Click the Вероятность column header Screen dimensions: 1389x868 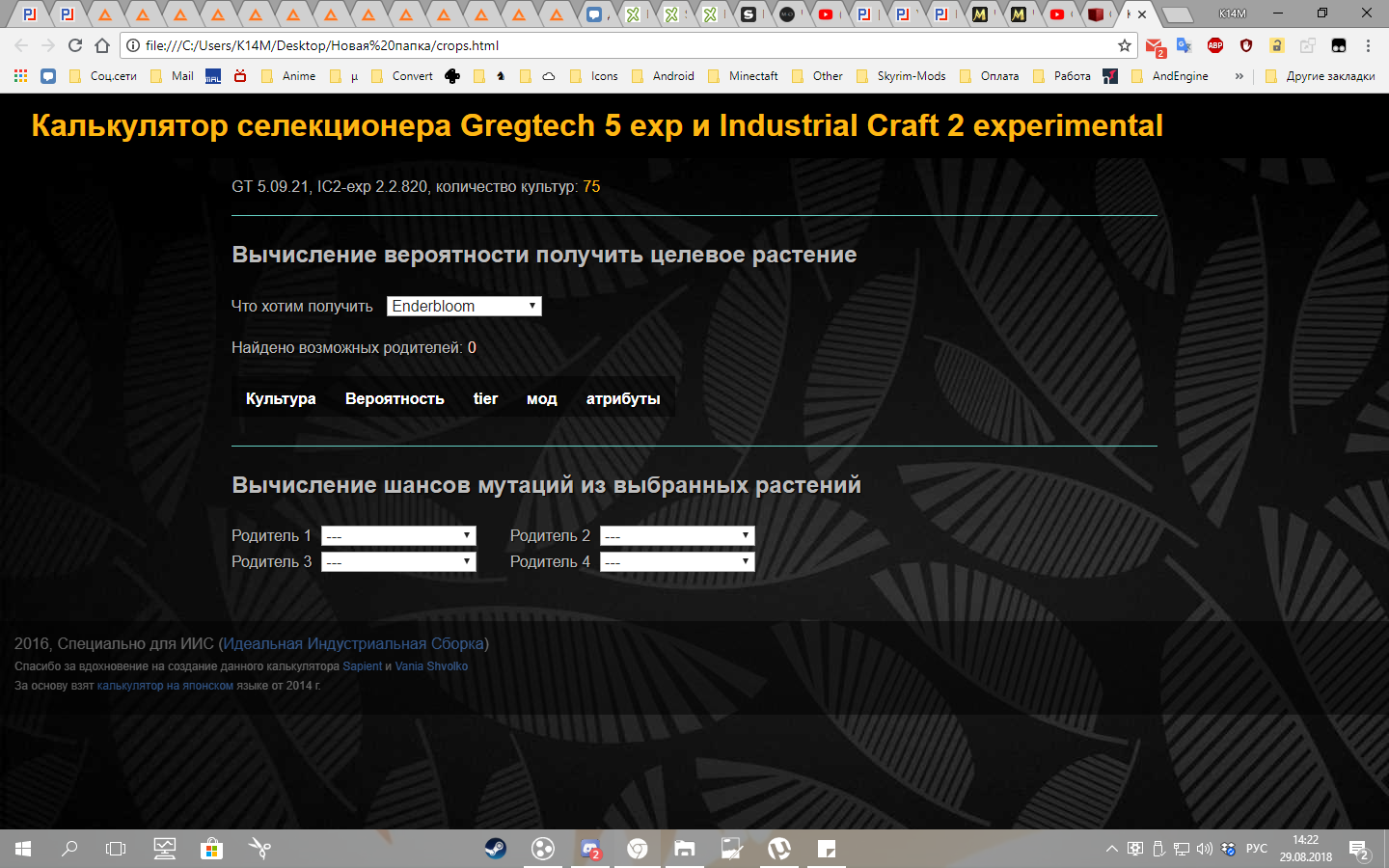(x=395, y=398)
